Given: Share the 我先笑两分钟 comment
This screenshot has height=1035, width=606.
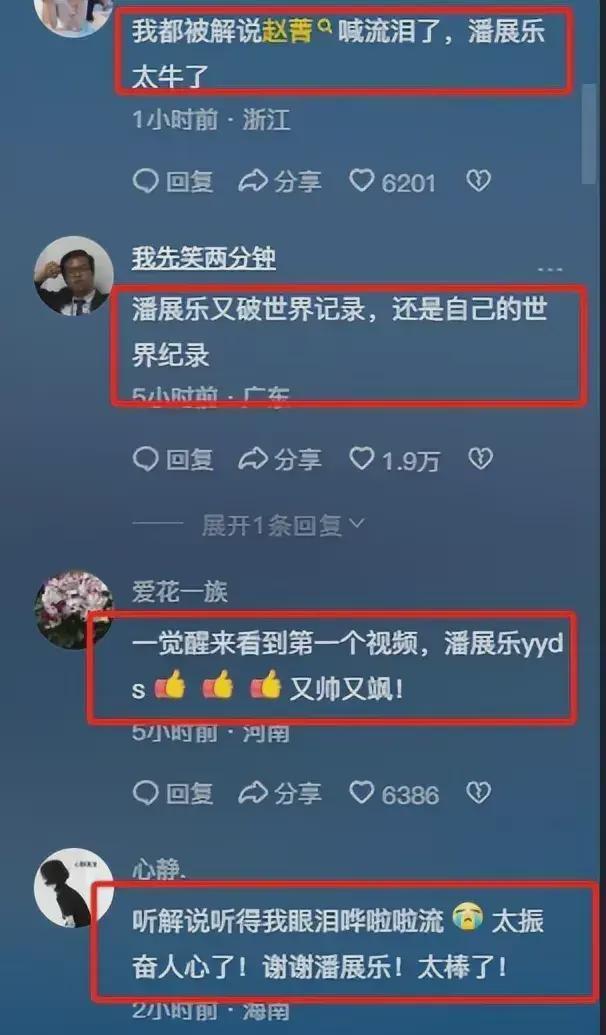Looking at the screenshot, I should point(280,459).
